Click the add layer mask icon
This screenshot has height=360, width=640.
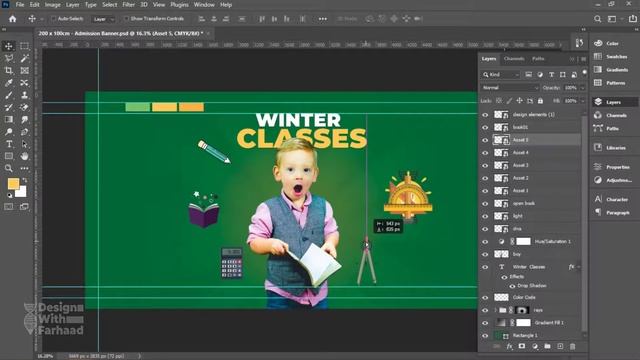coord(522,346)
